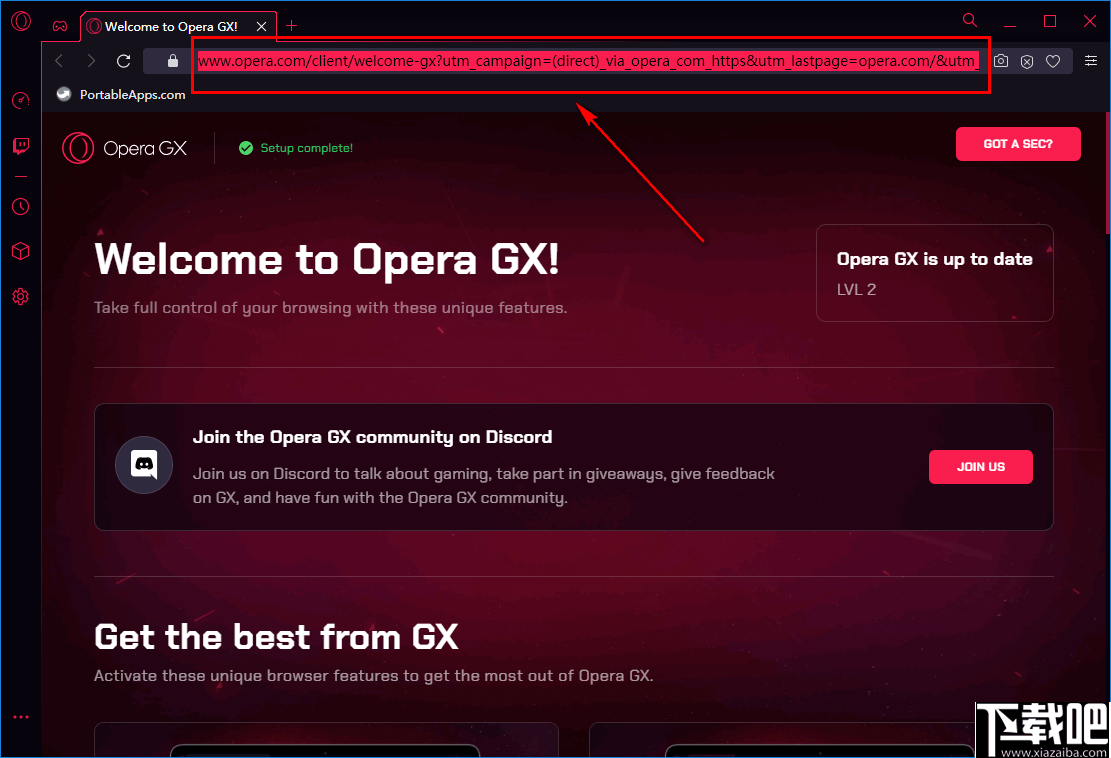Open the GX Control panel in the sidebar
Viewport: 1111px width, 758px height.
[21, 101]
